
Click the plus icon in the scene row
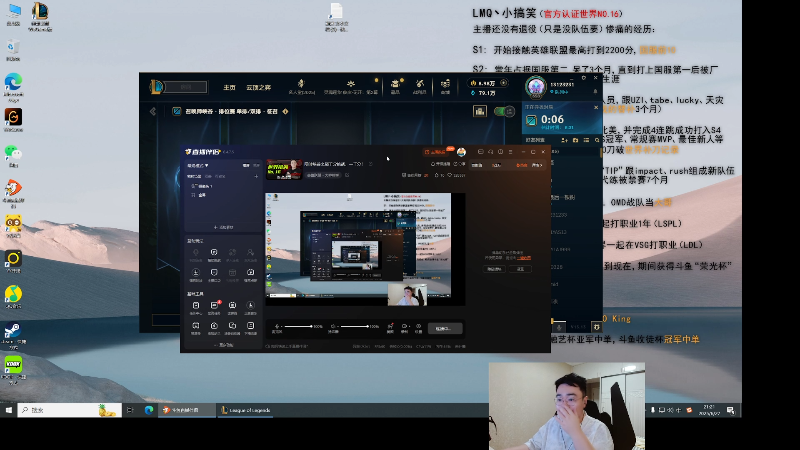pyautogui.click(x=256, y=176)
